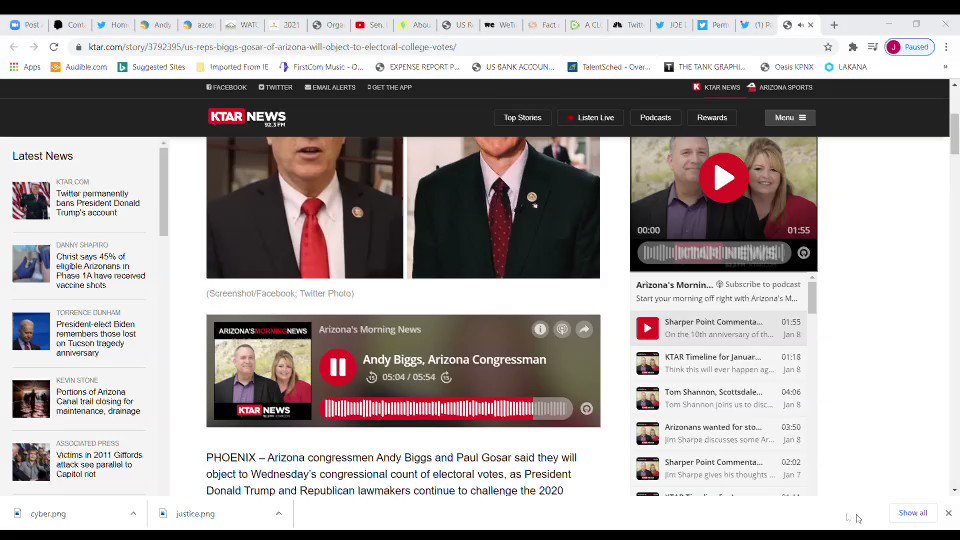
Task: Click the Listen Live button
Action: (x=590, y=118)
